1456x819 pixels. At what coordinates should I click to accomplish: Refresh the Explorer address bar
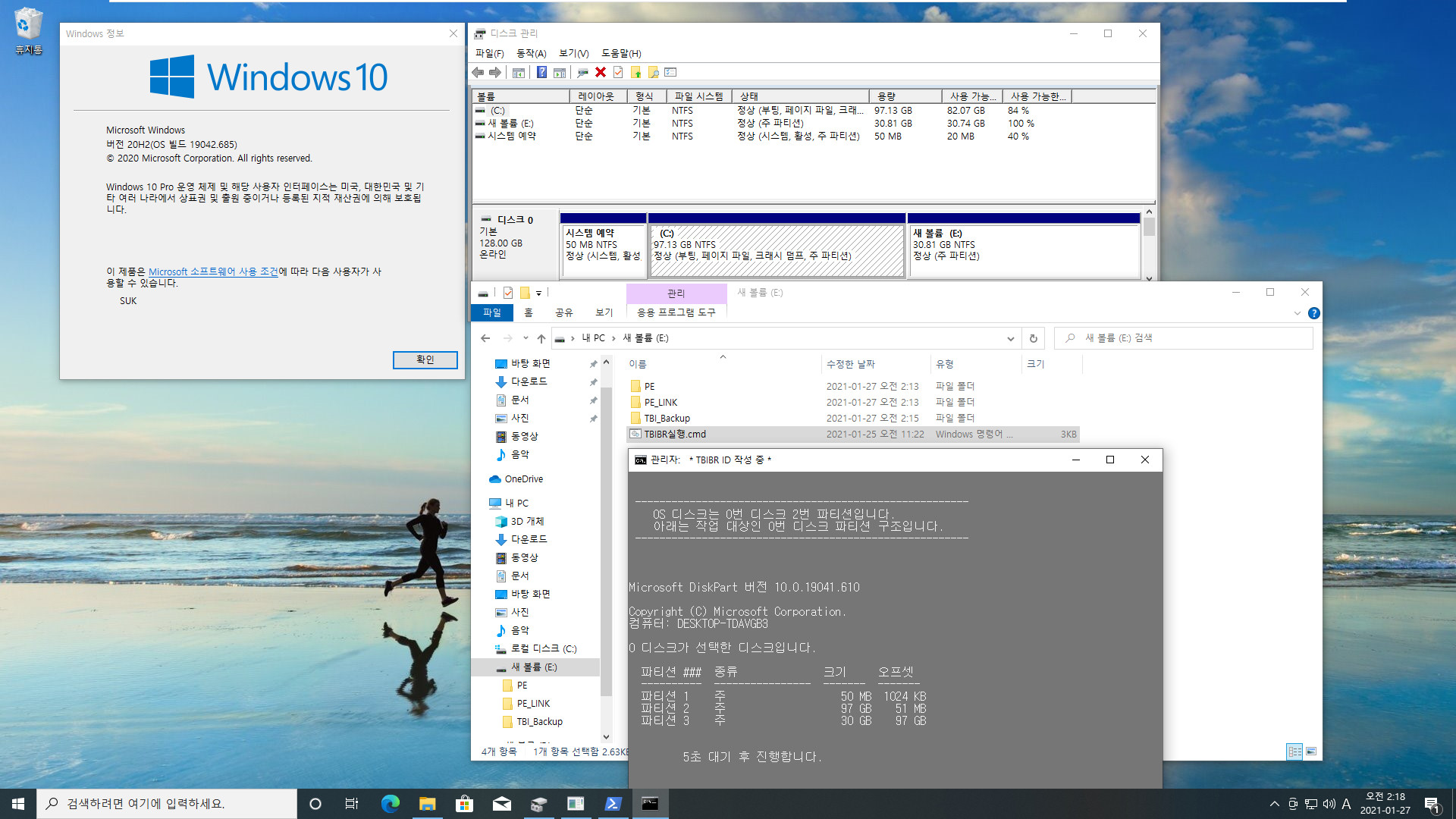(1033, 338)
